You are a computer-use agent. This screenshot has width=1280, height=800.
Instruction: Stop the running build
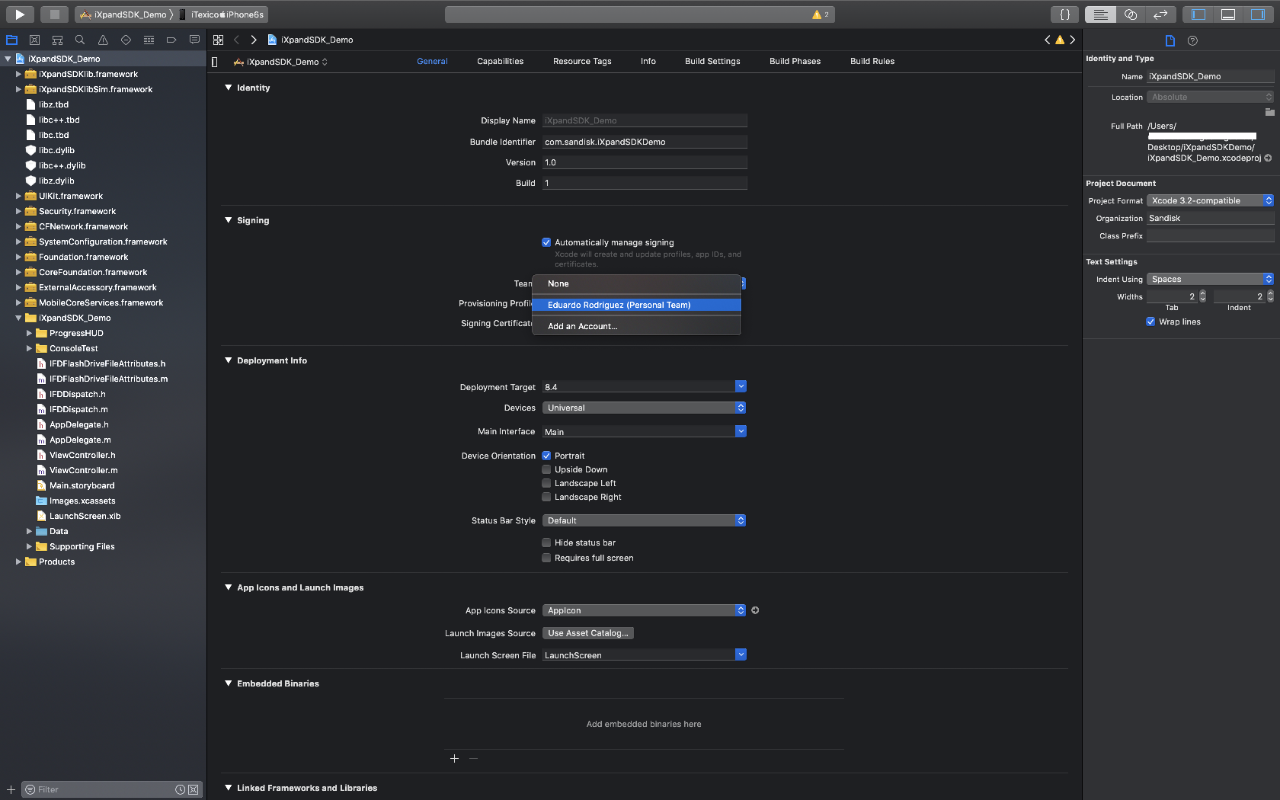pyautogui.click(x=54, y=15)
